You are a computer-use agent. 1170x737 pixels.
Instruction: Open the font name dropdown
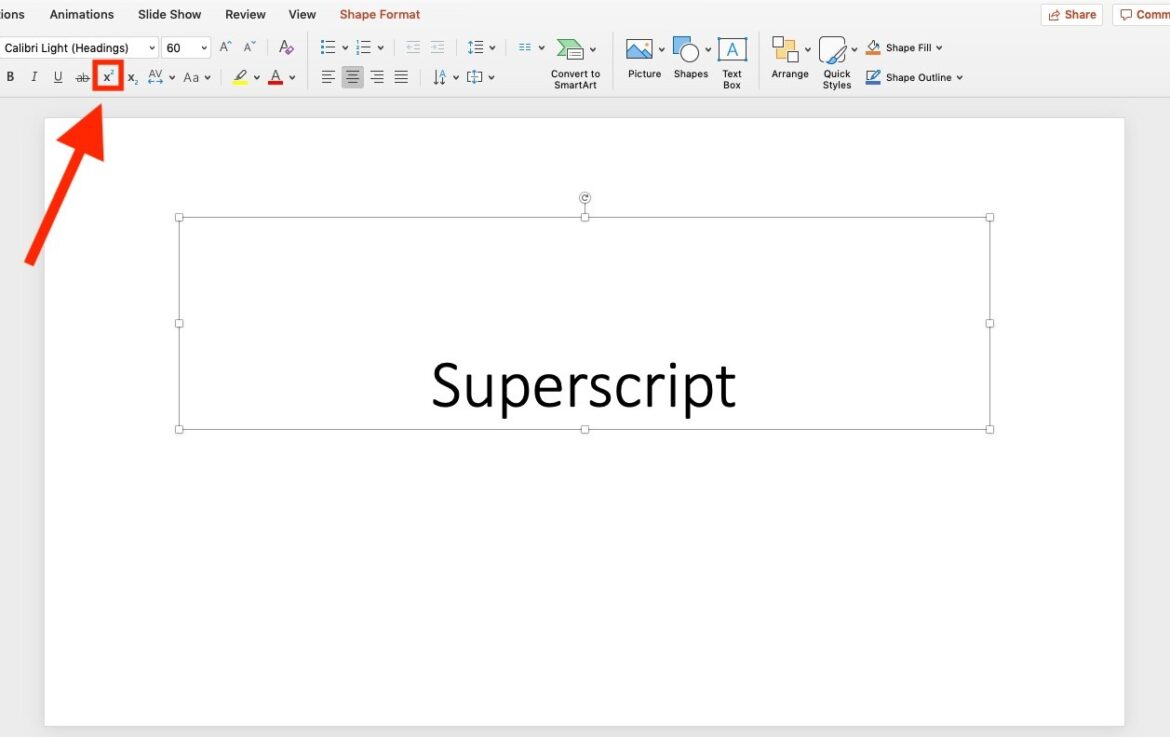[152, 48]
